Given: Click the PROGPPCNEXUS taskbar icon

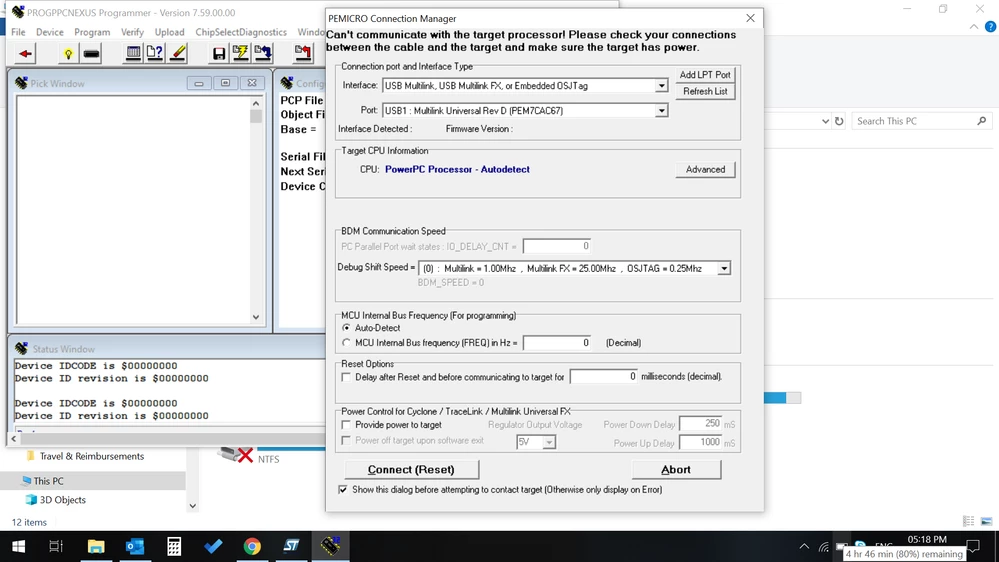Looking at the screenshot, I should coord(331,546).
